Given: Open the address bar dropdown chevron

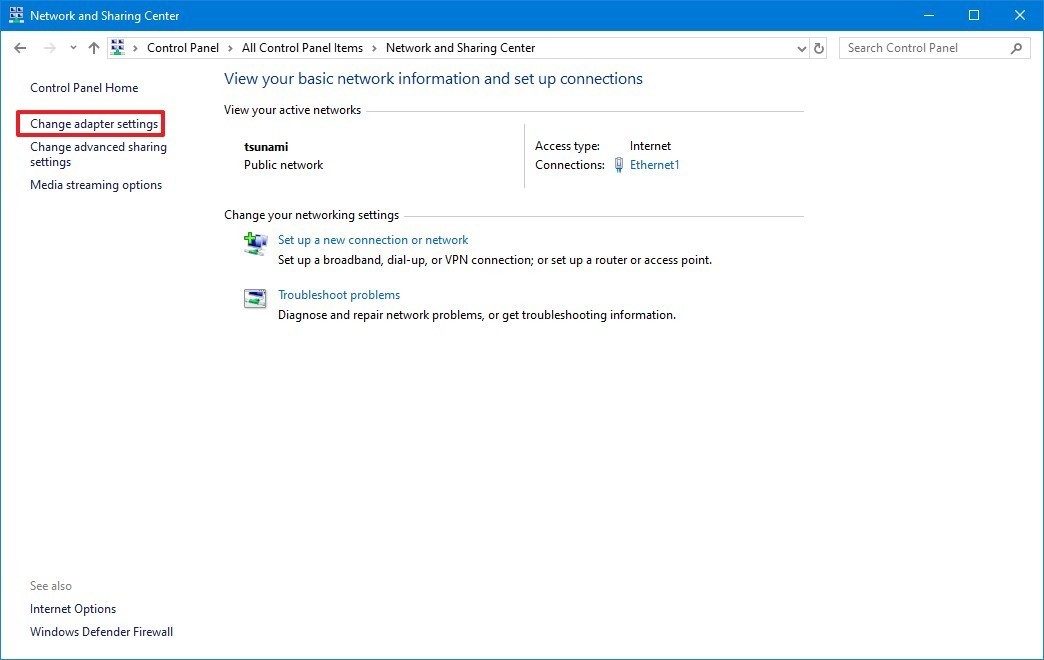Looking at the screenshot, I should coord(800,47).
